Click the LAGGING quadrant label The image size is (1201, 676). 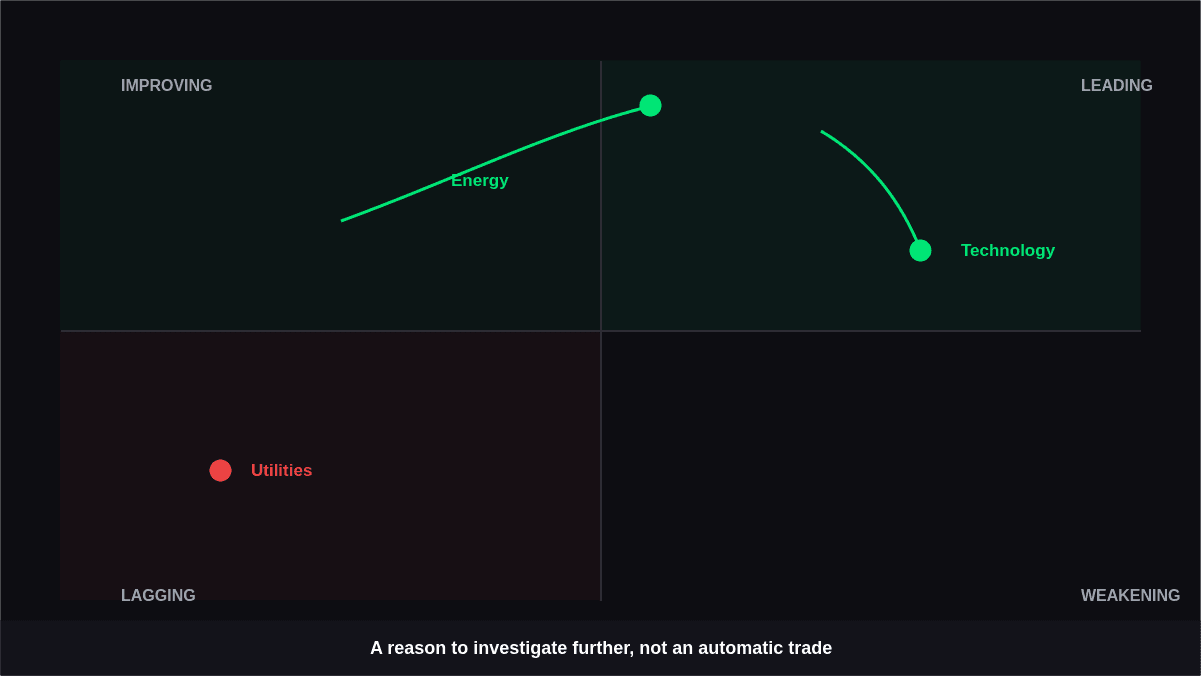pyautogui.click(x=158, y=595)
